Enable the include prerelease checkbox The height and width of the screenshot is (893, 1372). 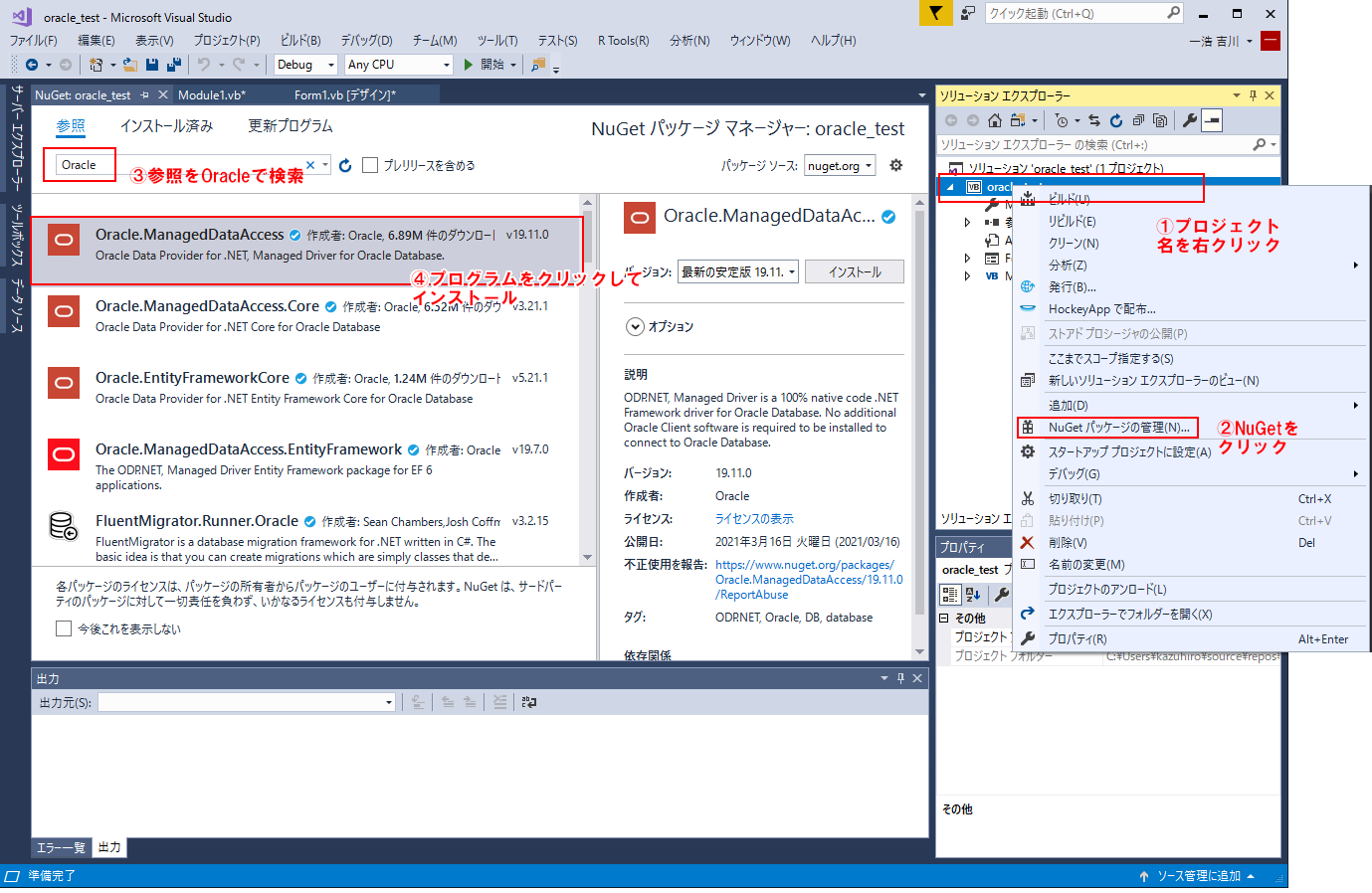point(370,166)
